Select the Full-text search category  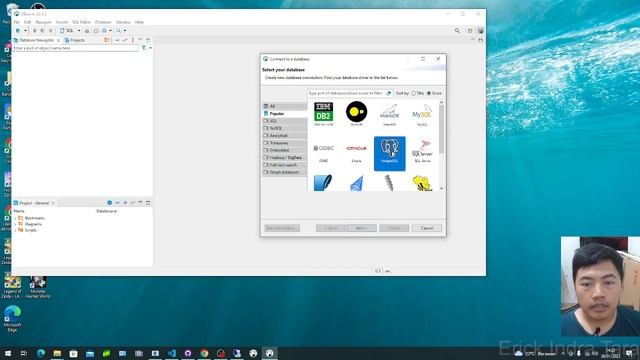[284, 165]
